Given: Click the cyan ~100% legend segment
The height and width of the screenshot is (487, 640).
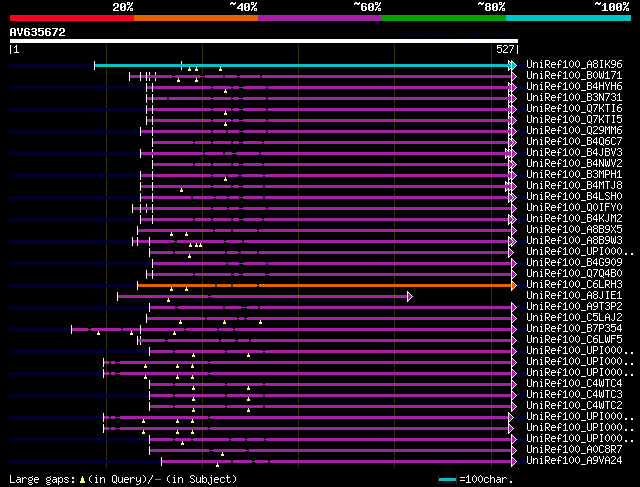Looking at the screenshot, I should (x=569, y=18).
